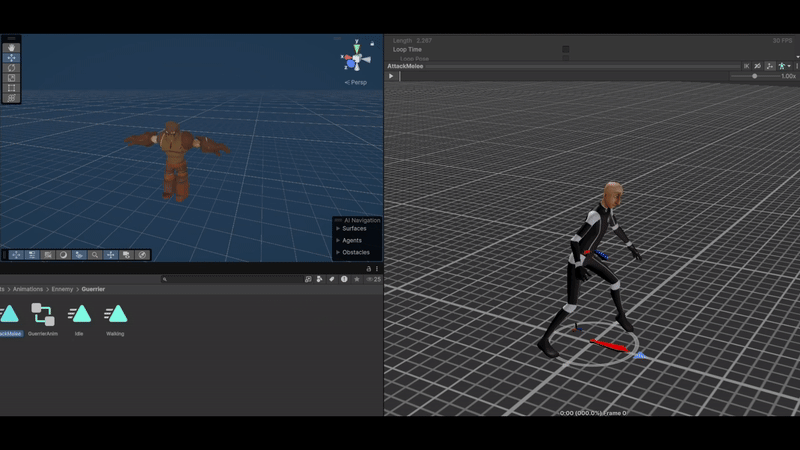Toggle hidden packages visibility (eye 25)
Viewport: 800px width, 450px height.
[374, 279]
